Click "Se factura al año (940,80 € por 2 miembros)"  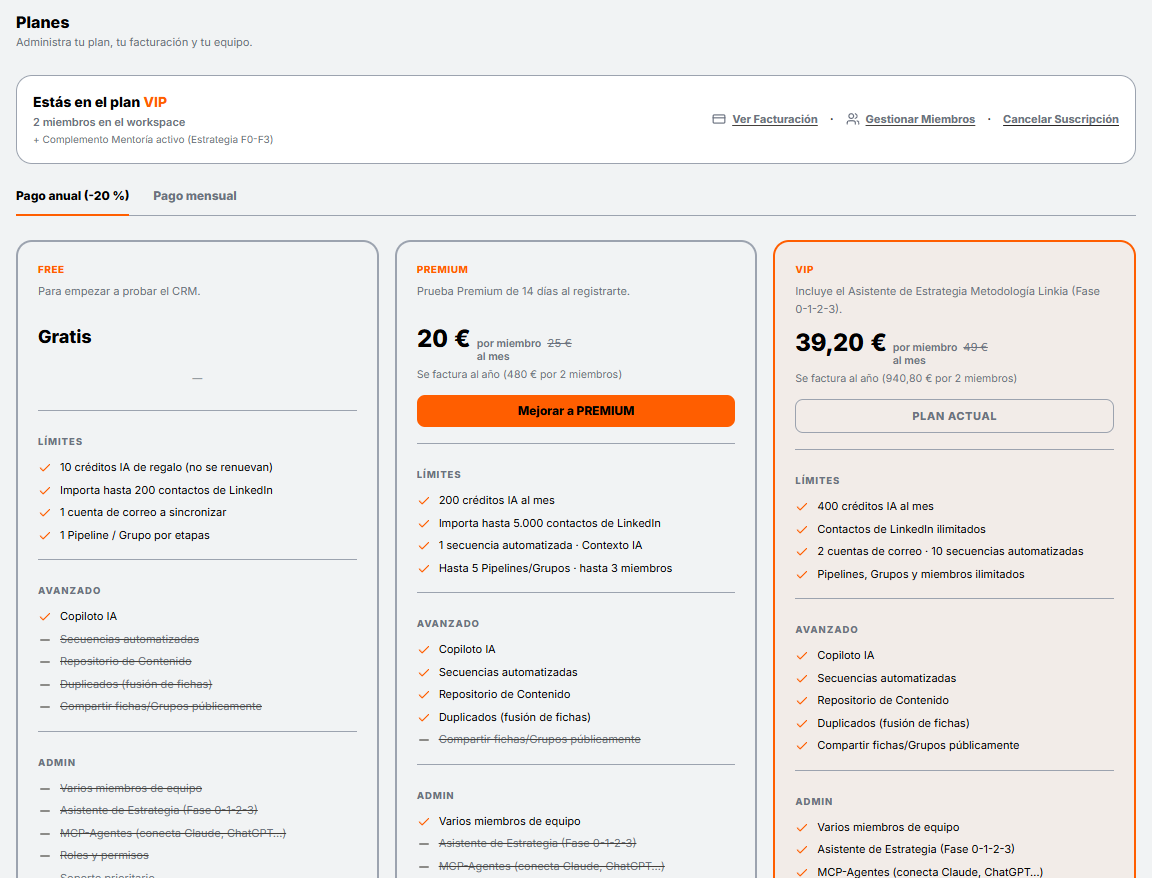point(906,378)
